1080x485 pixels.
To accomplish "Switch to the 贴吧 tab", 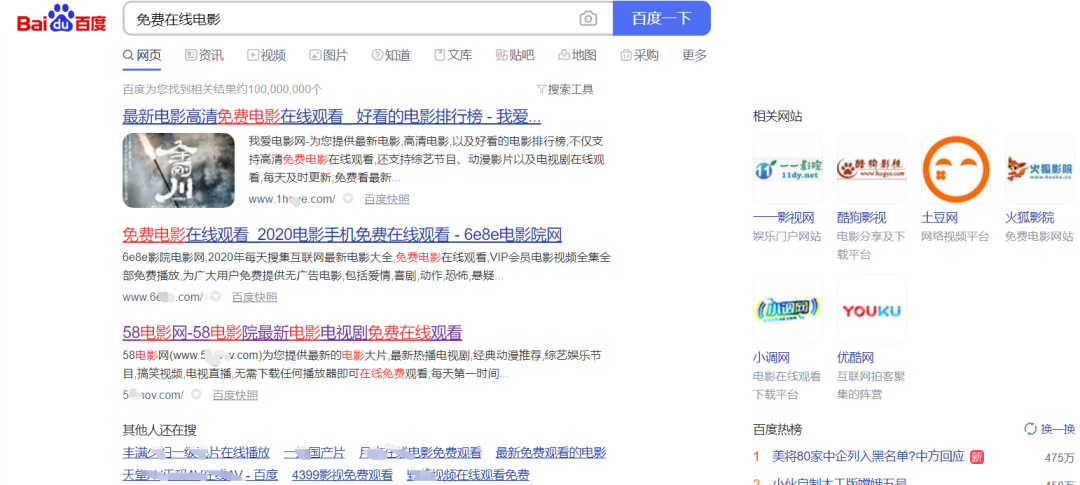I will [x=515, y=55].
